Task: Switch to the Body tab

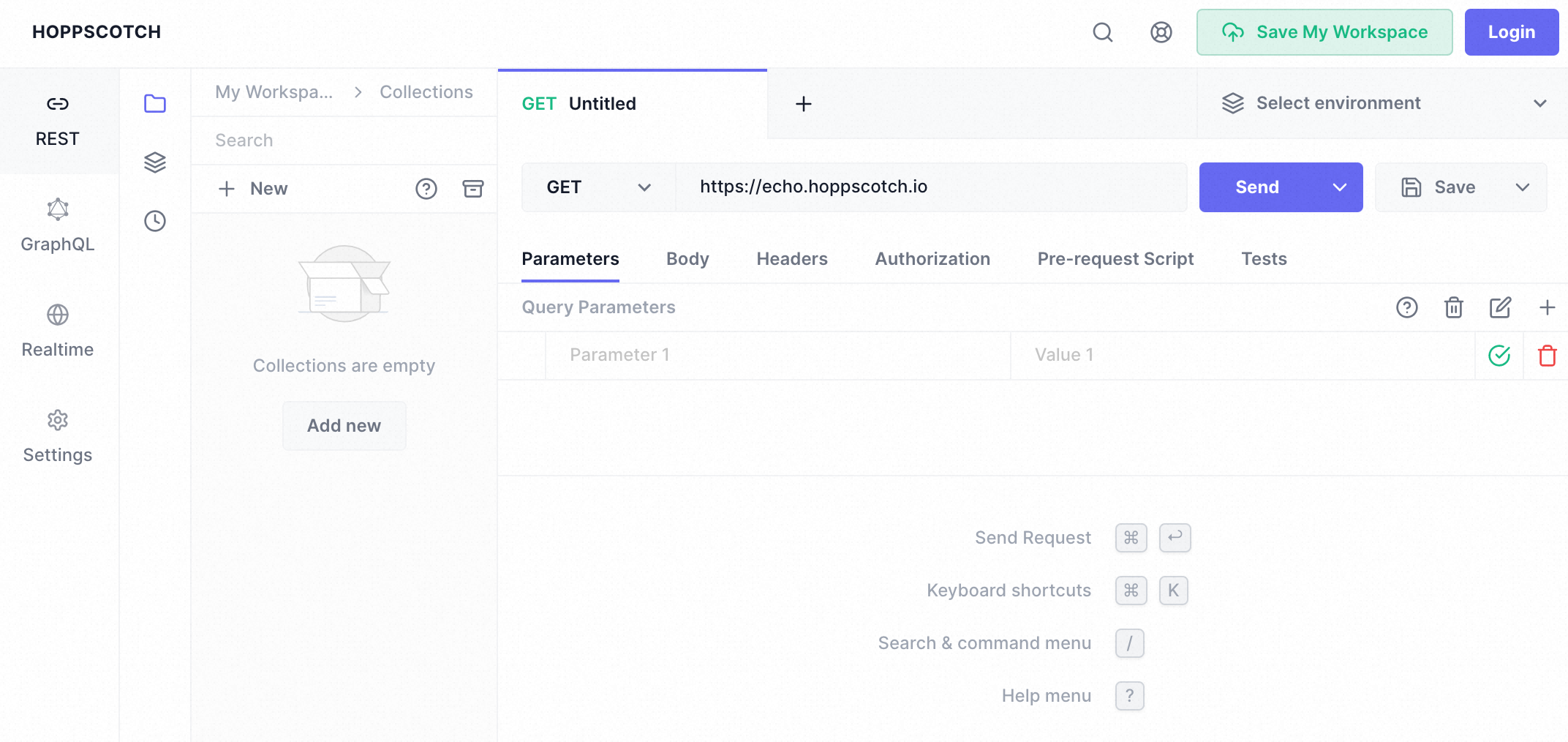Action: (687, 259)
